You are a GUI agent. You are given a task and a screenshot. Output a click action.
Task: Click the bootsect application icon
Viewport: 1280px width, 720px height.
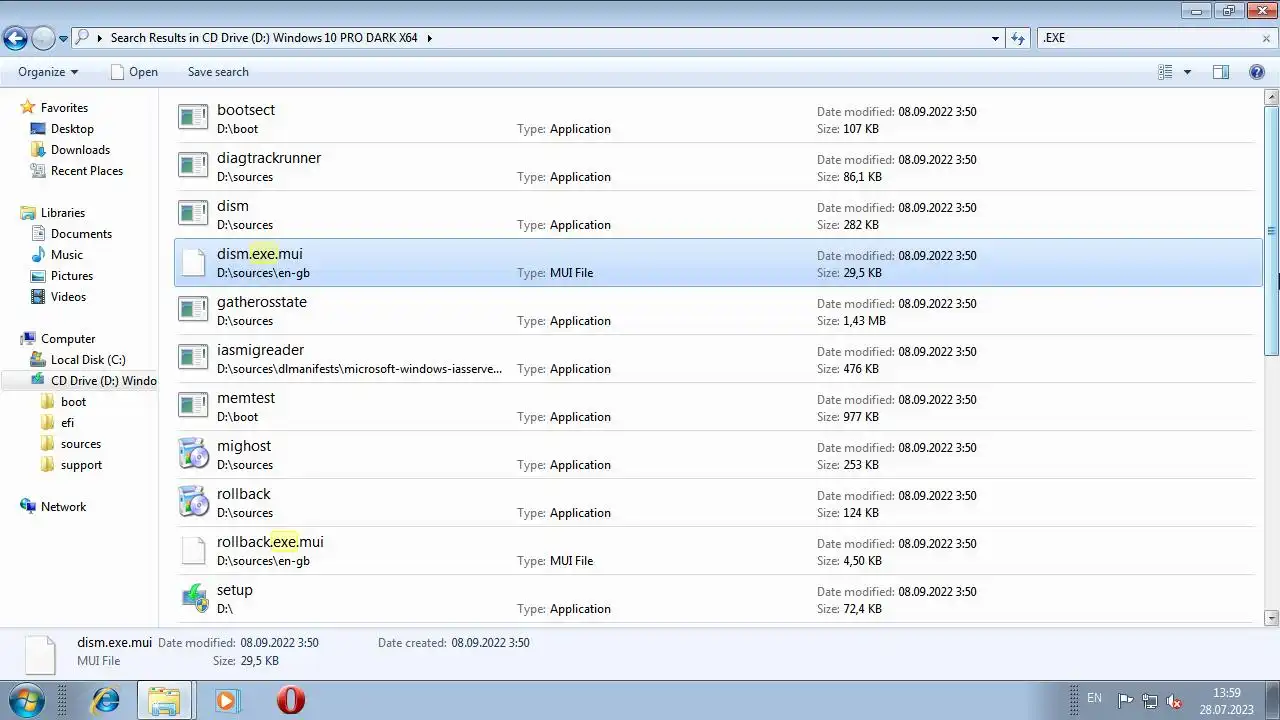click(x=193, y=117)
